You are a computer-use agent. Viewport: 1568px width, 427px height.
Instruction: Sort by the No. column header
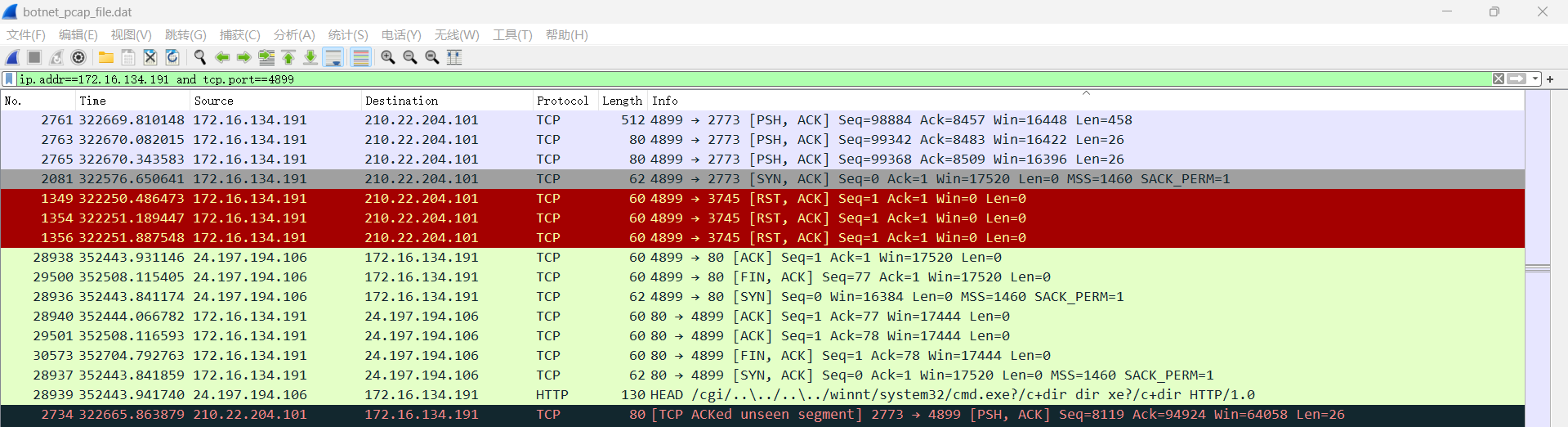click(x=38, y=101)
